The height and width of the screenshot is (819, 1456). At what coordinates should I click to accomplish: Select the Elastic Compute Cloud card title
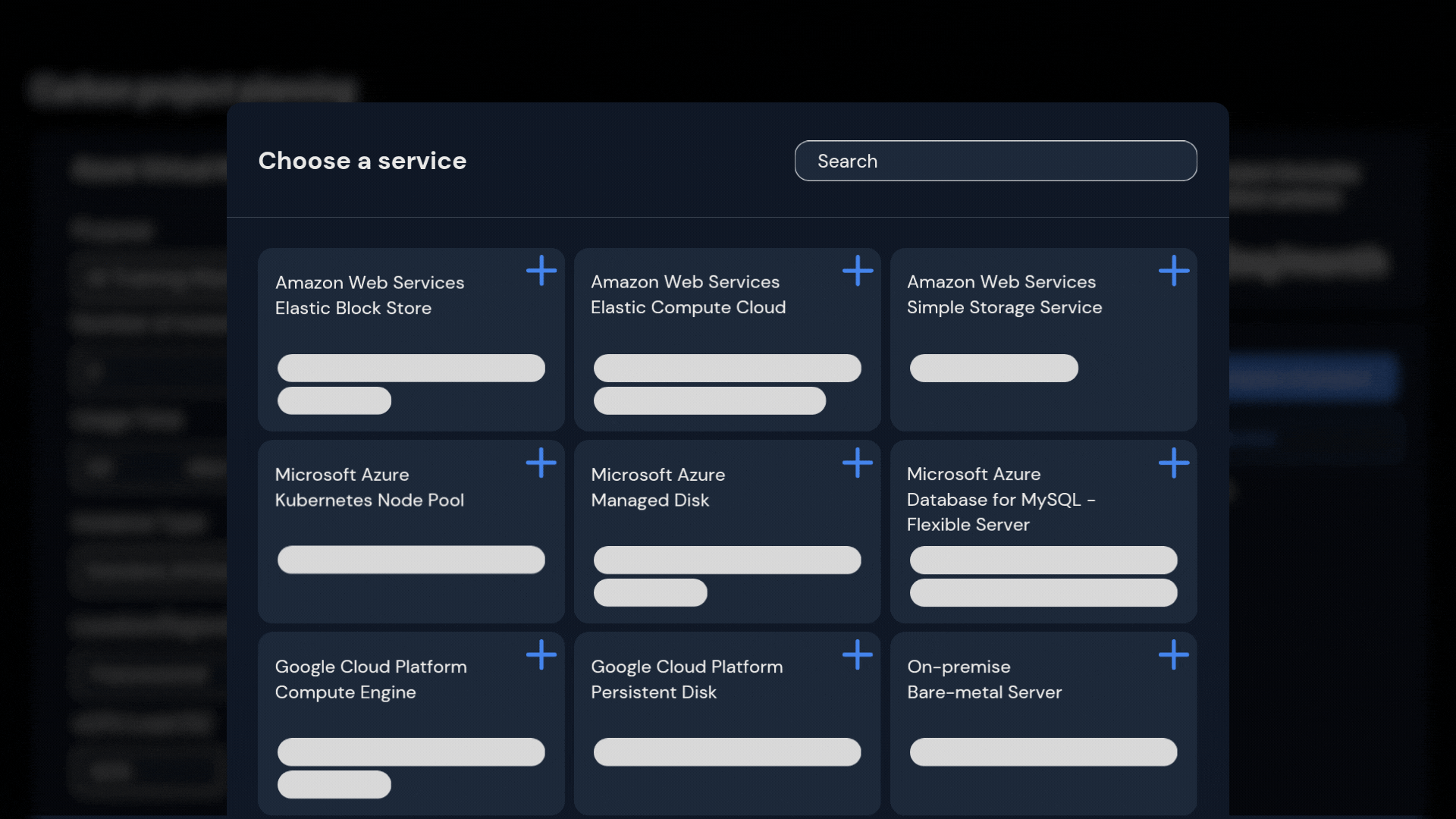pyautogui.click(x=688, y=294)
